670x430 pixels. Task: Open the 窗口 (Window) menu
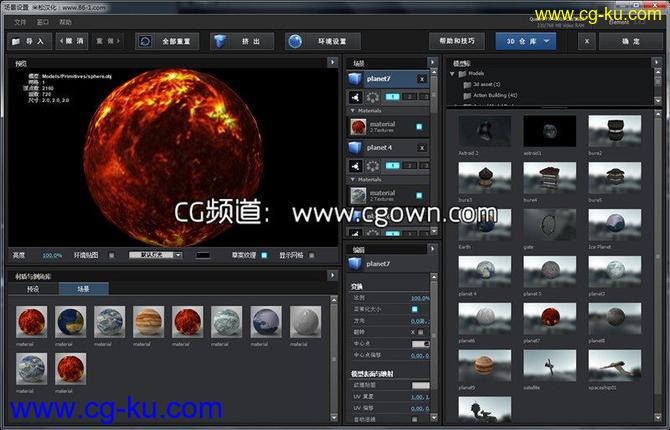(x=42, y=22)
